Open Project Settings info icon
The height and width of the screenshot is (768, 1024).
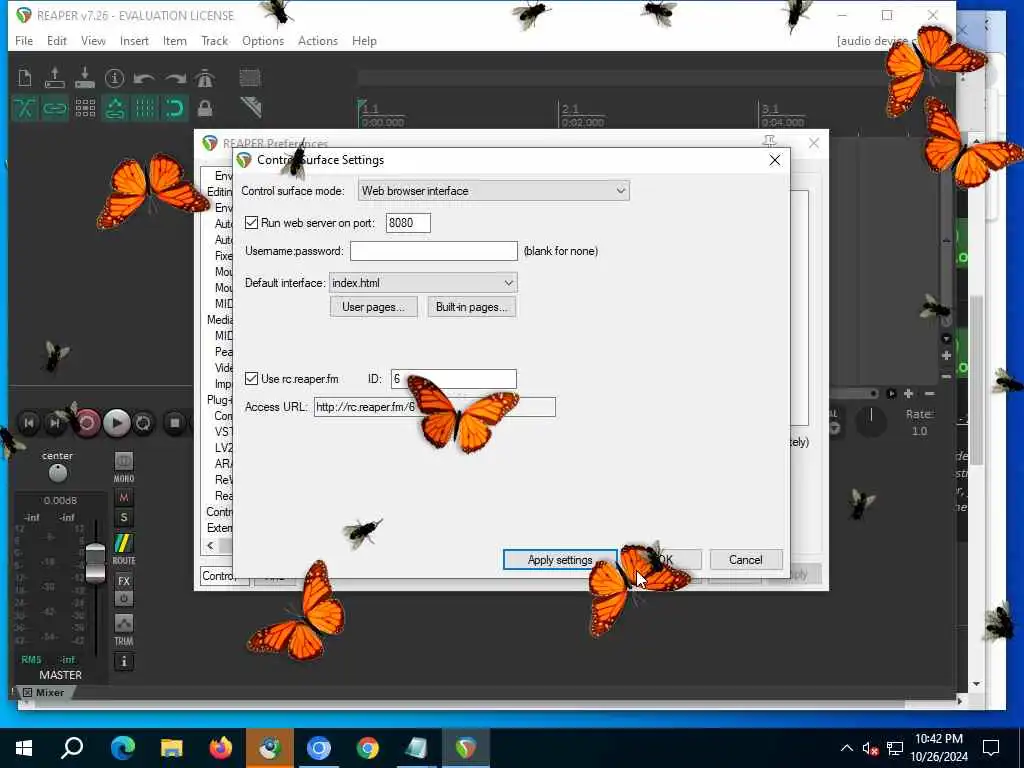coord(114,78)
